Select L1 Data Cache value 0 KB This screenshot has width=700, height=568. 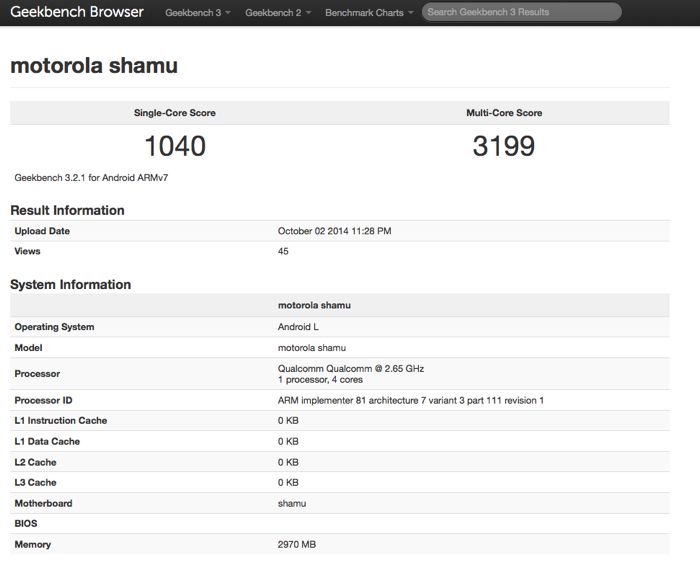(288, 442)
